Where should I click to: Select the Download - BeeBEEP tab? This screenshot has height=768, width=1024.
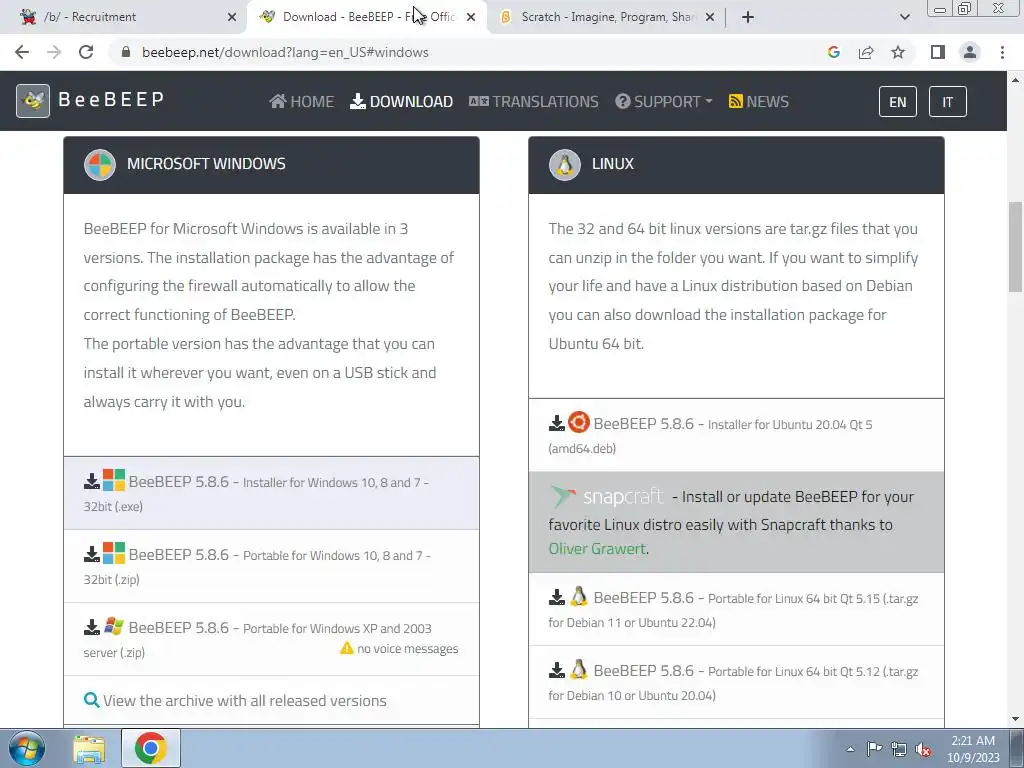coord(366,17)
